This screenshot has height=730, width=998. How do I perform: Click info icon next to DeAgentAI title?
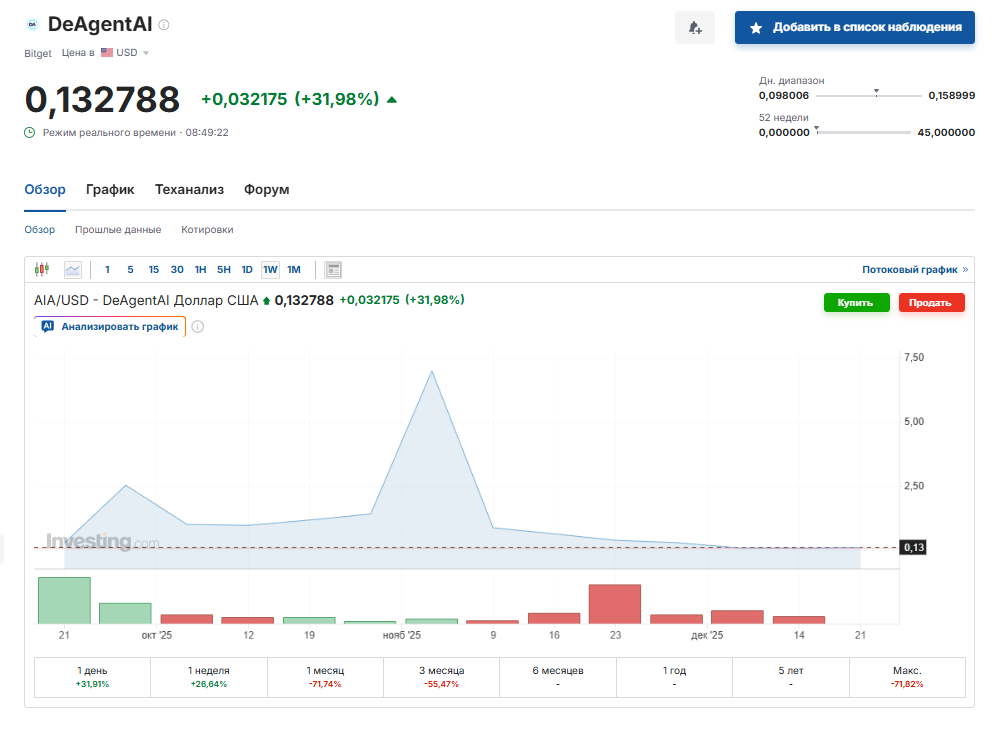(164, 25)
